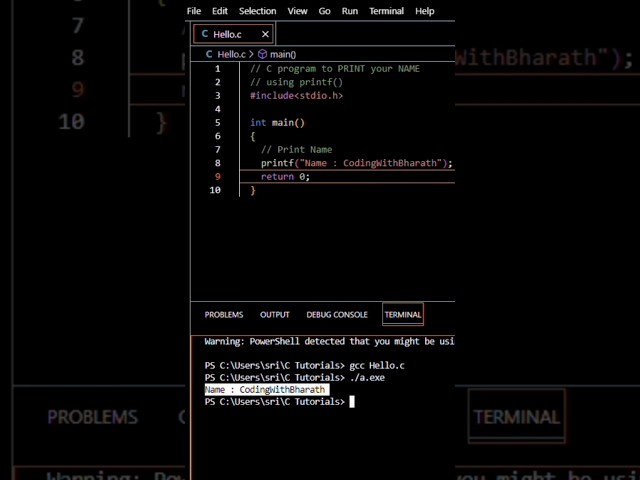Open the Go menu
Screen dimensions: 640x480
click(324, 11)
